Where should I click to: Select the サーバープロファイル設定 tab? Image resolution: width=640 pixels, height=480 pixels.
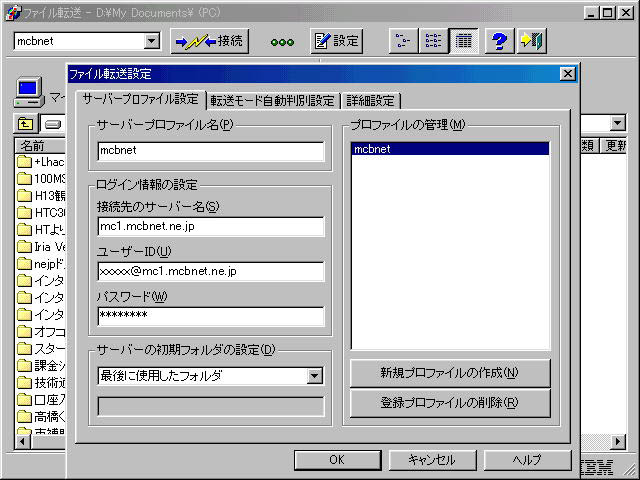(x=139, y=99)
